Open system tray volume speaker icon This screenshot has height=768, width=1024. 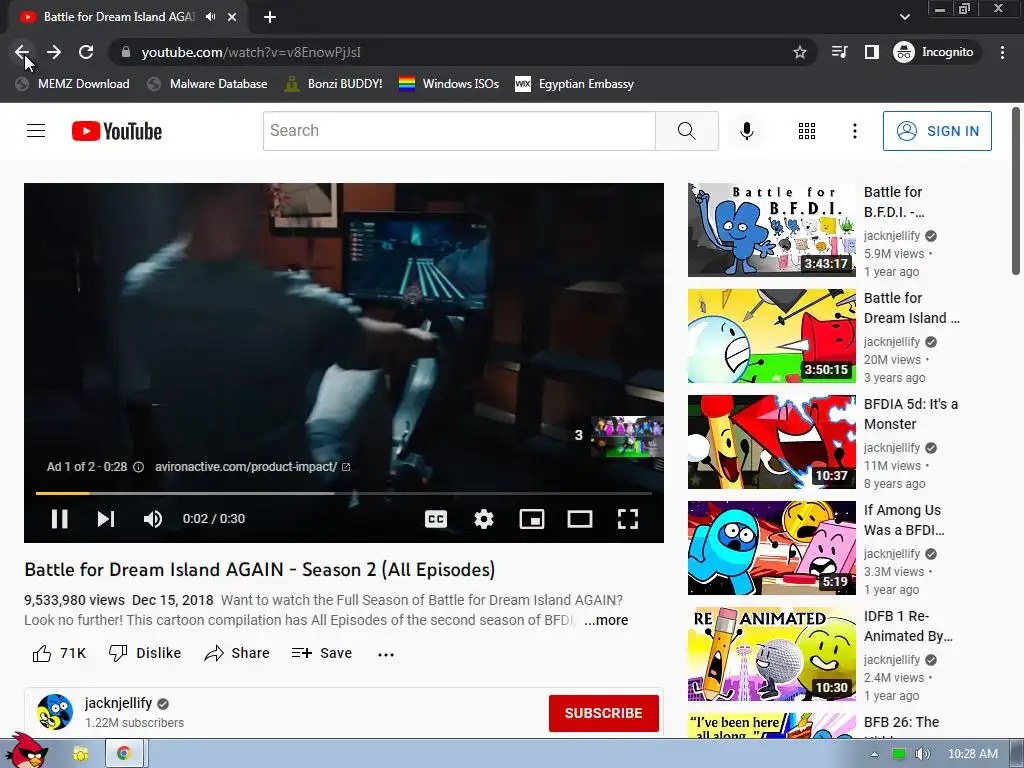922,754
